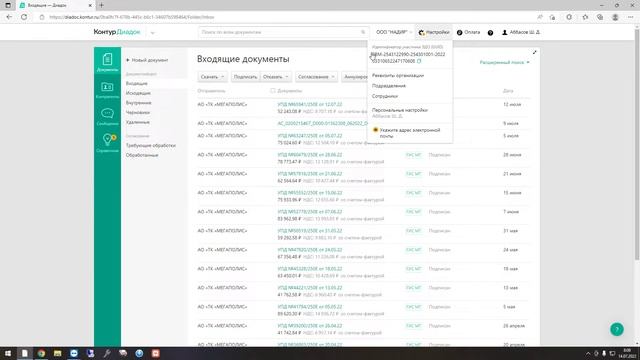Image resolution: width=640 pixels, height=360 pixels.
Task: Open the Согласование dropdown
Action: (x=316, y=77)
